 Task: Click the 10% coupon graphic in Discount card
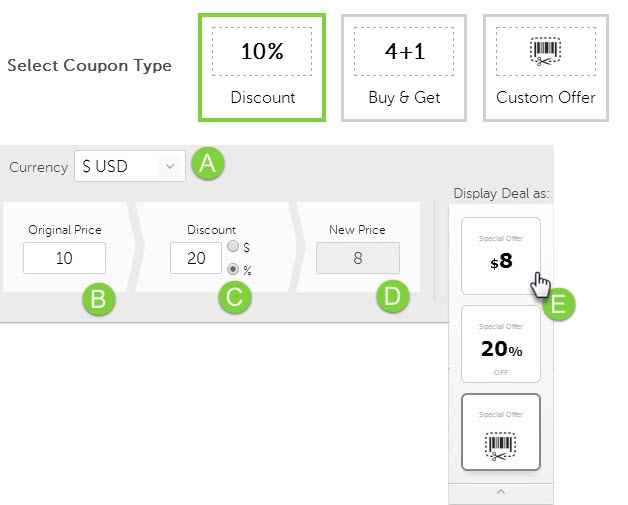(261, 52)
